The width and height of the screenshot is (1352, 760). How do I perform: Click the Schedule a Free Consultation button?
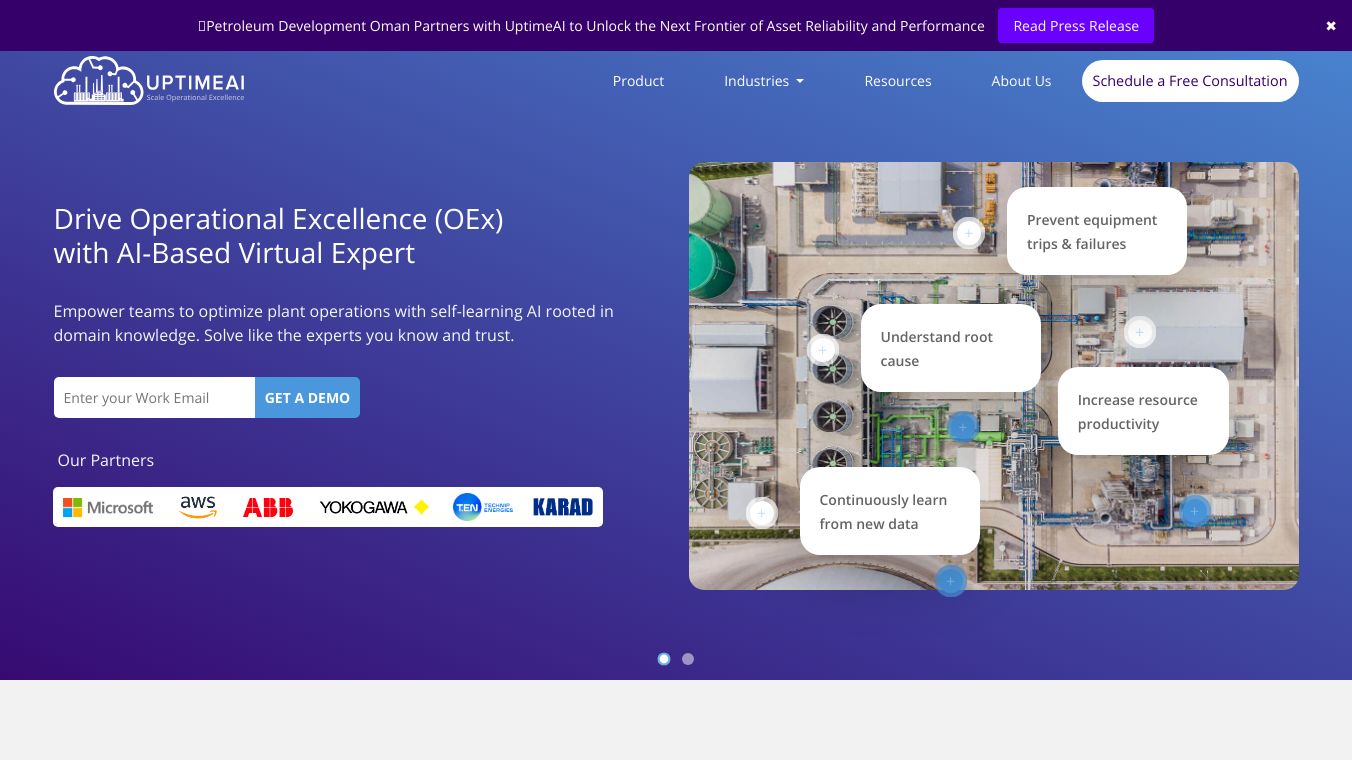coord(1190,81)
